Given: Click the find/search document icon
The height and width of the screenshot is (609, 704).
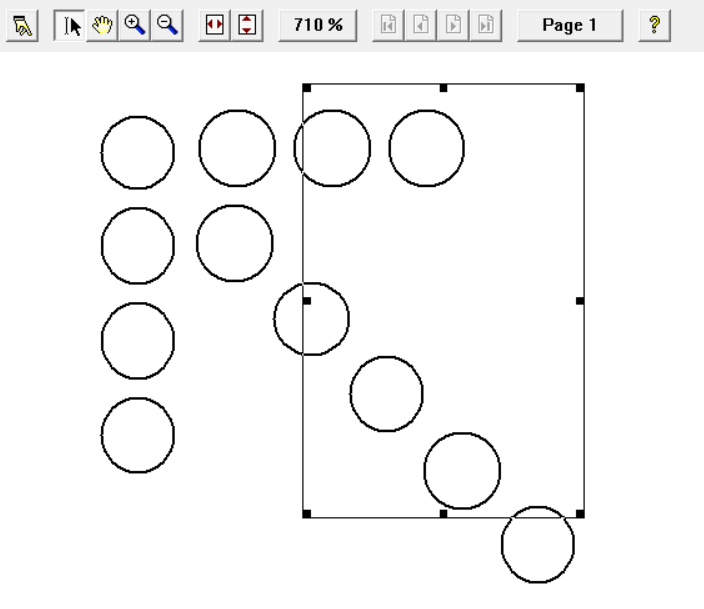Looking at the screenshot, I should 22,25.
